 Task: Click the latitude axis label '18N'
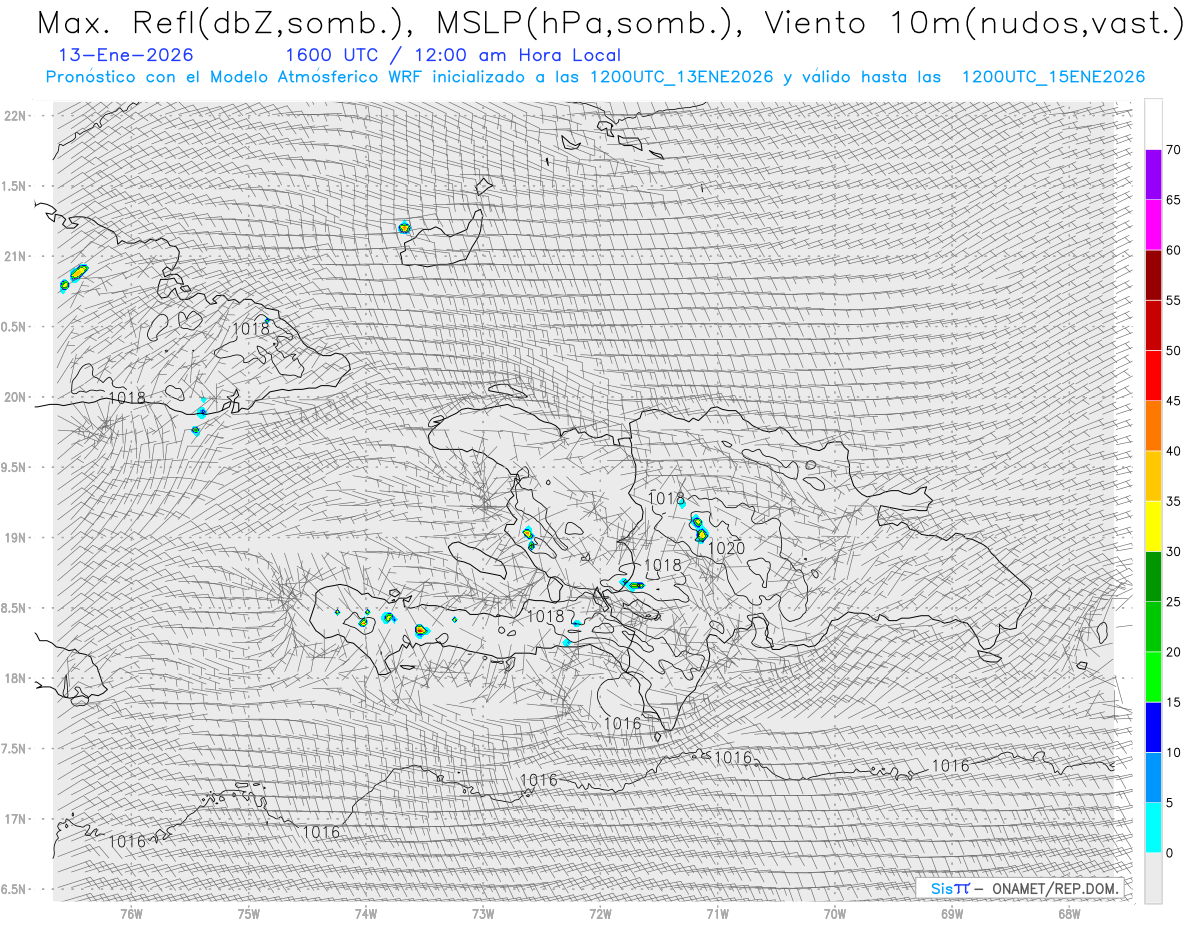15,678
